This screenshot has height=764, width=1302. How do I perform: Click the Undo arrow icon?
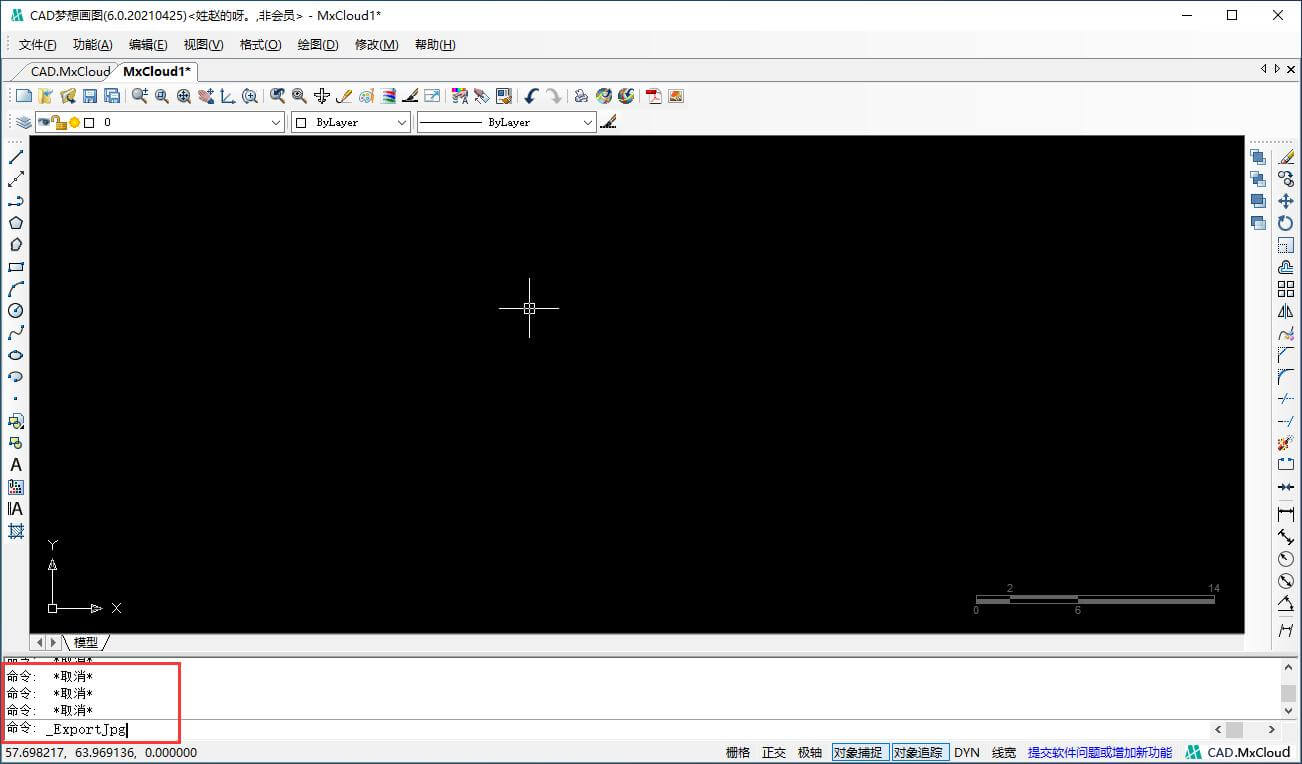coord(531,96)
